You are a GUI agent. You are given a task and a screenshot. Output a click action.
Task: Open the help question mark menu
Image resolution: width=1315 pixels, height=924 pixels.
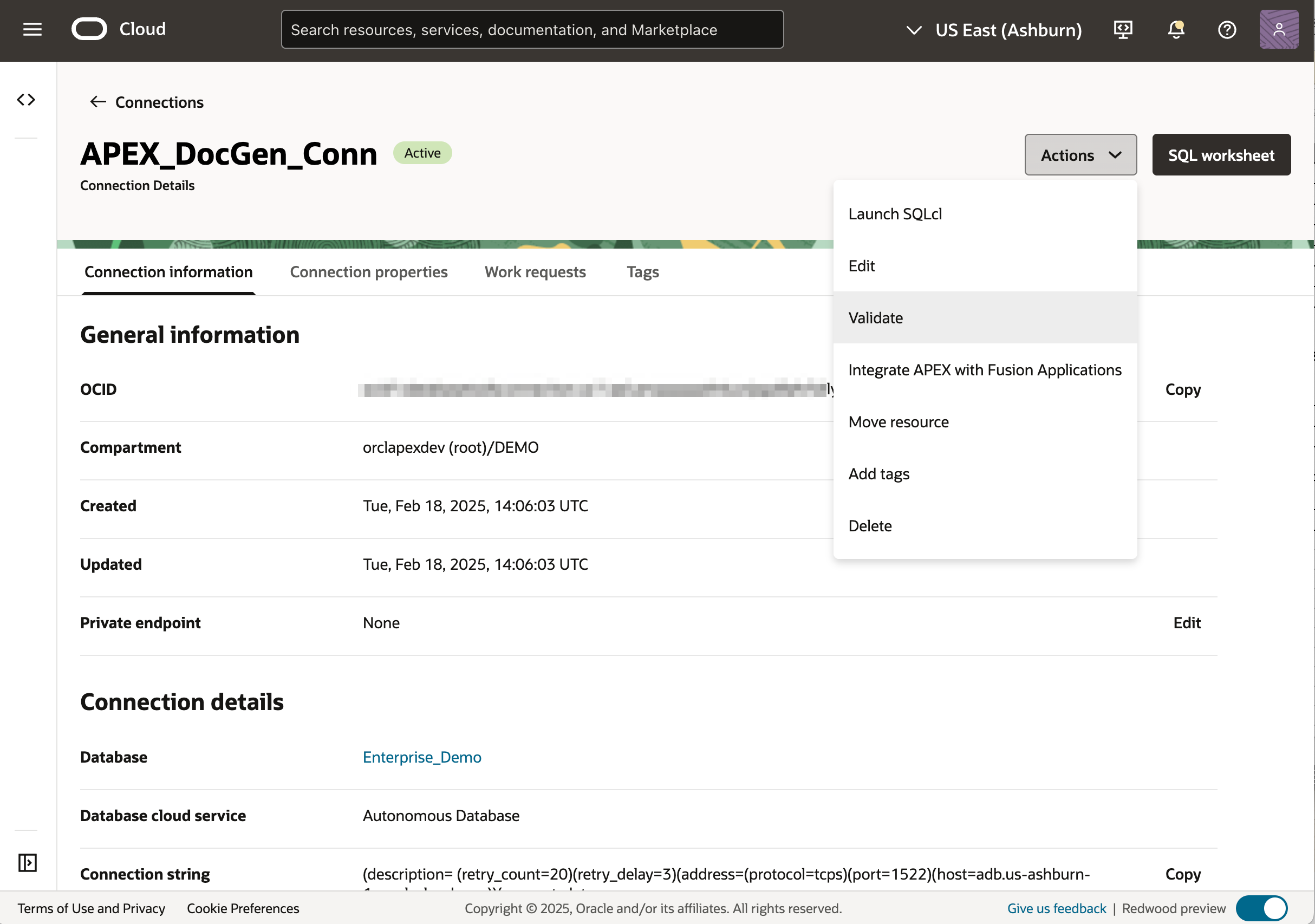click(1226, 29)
